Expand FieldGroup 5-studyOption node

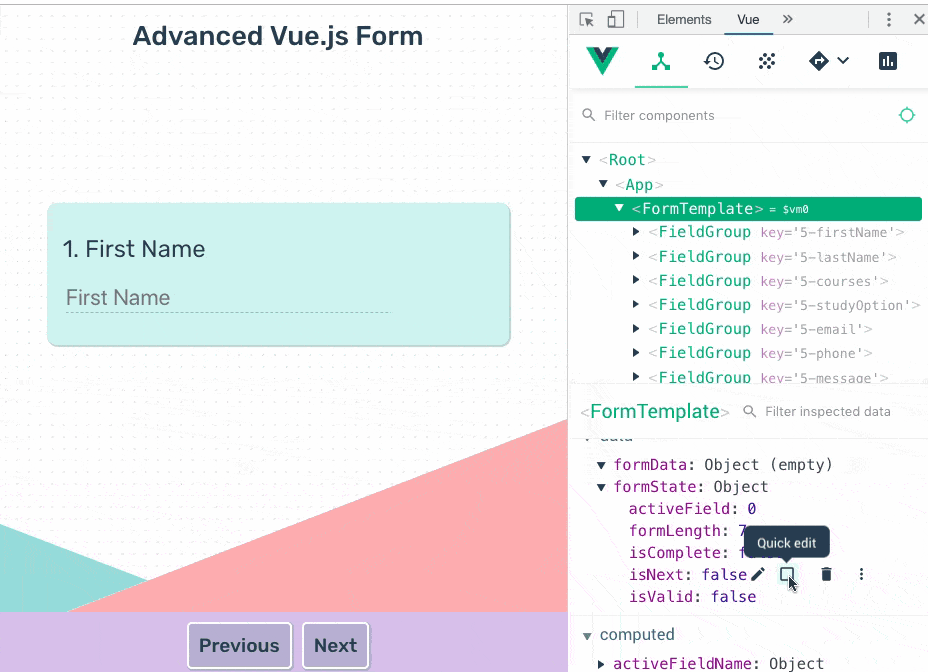pyautogui.click(x=636, y=304)
